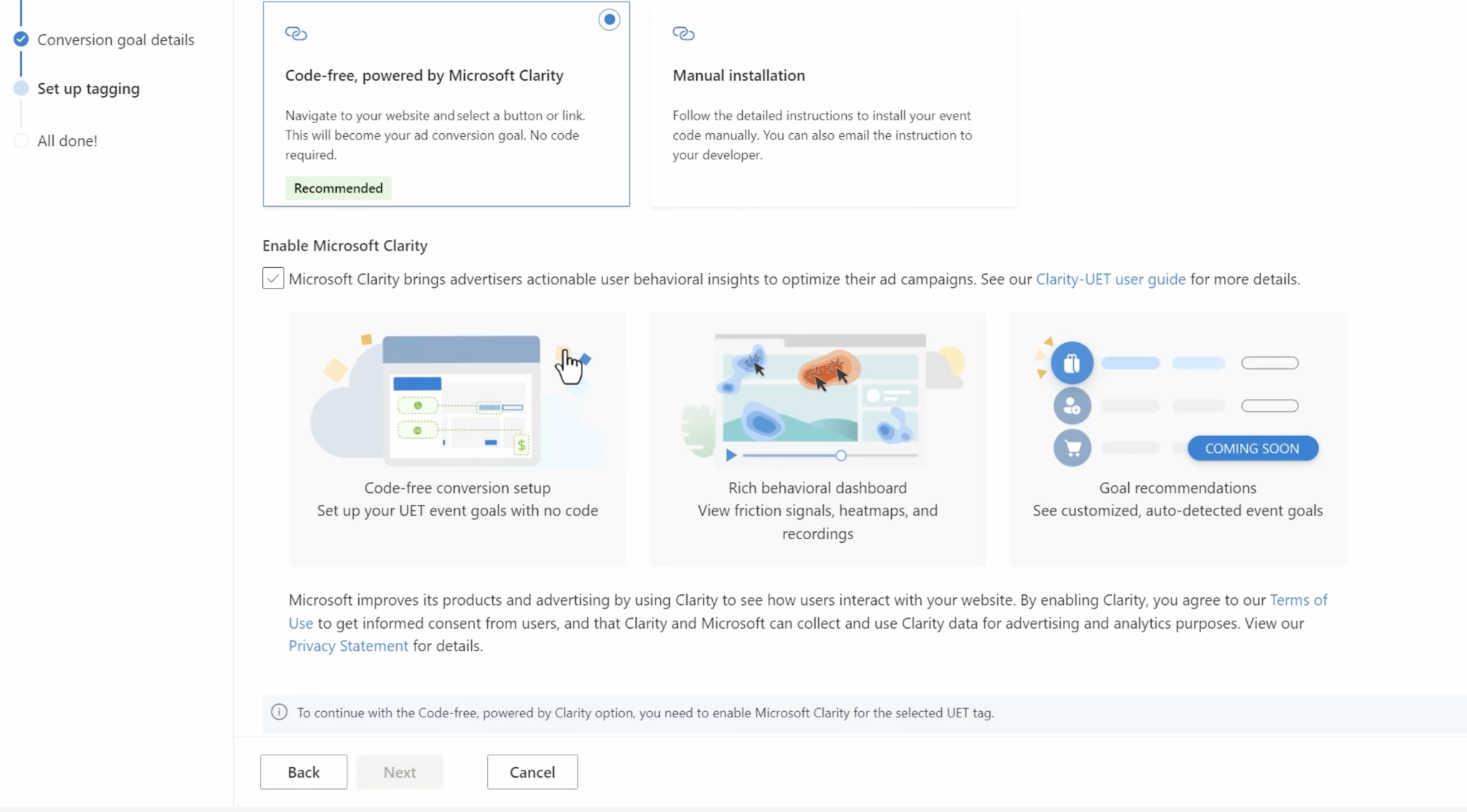Click the link icon on Code-free card
The image size is (1467, 812).
296,33
